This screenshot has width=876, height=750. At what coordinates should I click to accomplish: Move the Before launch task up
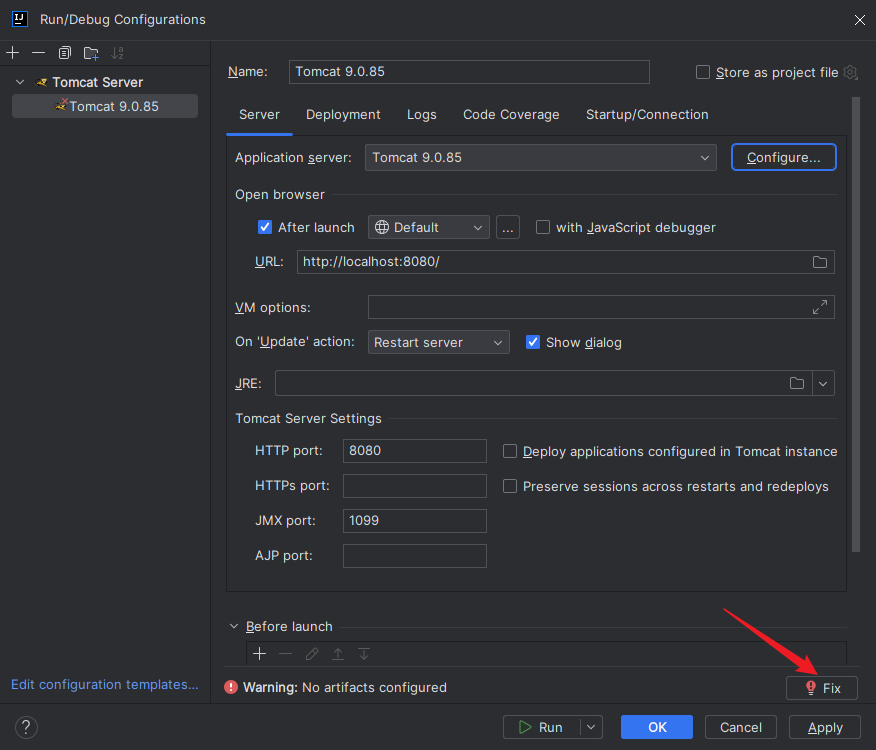[x=338, y=654]
